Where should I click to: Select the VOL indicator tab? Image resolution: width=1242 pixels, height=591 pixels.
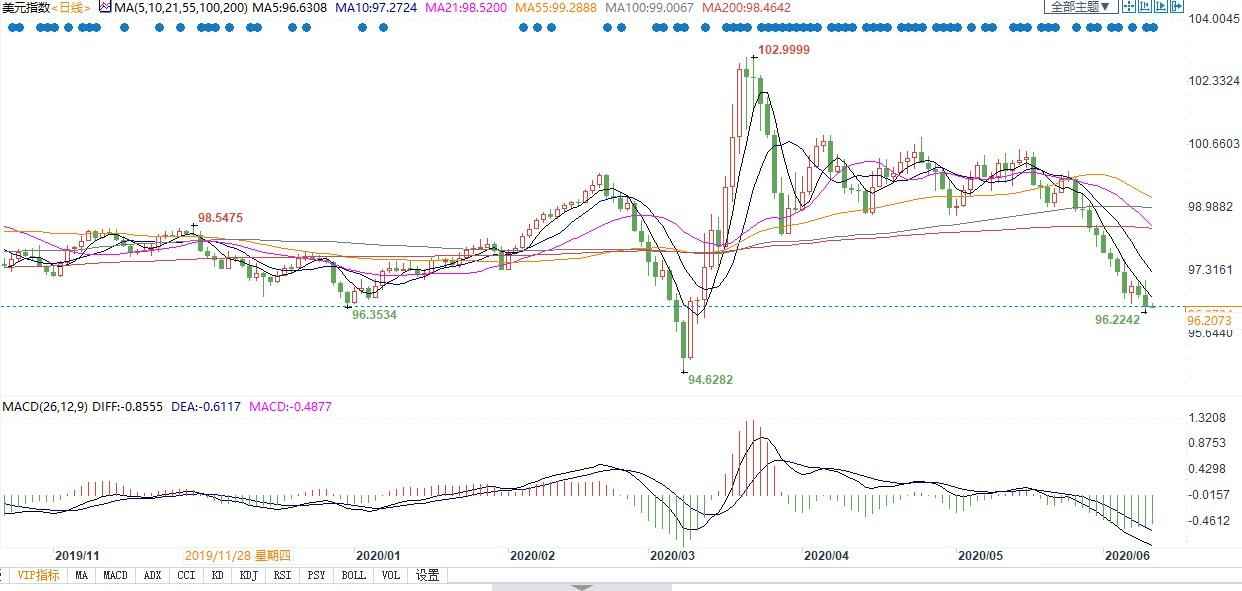click(391, 575)
